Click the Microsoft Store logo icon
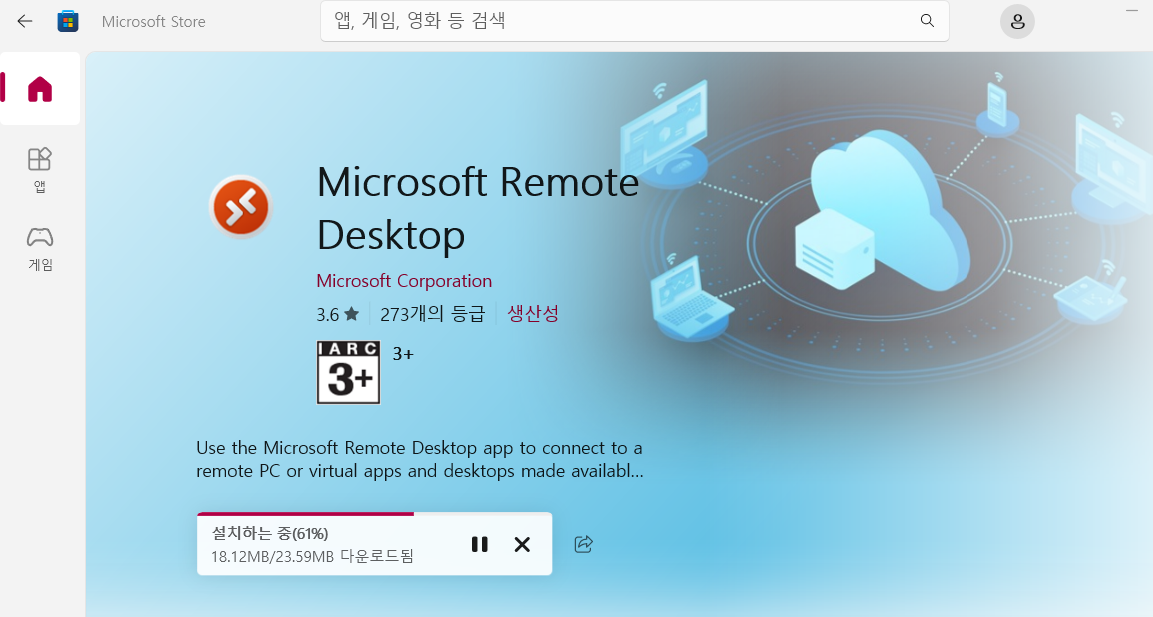This screenshot has height=617, width=1153. 68,21
